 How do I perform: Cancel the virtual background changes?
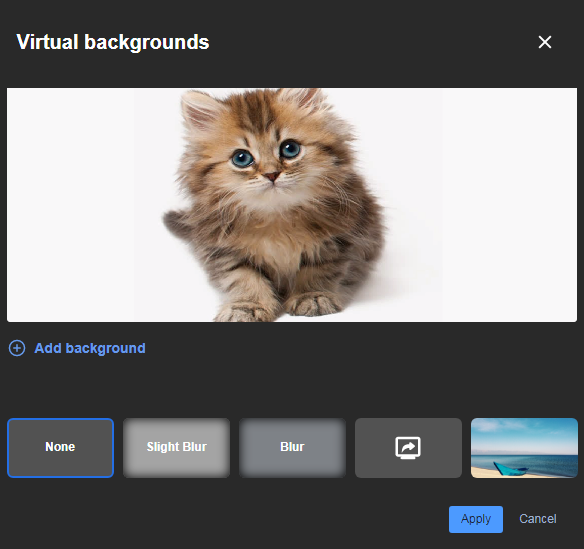pyautogui.click(x=538, y=519)
